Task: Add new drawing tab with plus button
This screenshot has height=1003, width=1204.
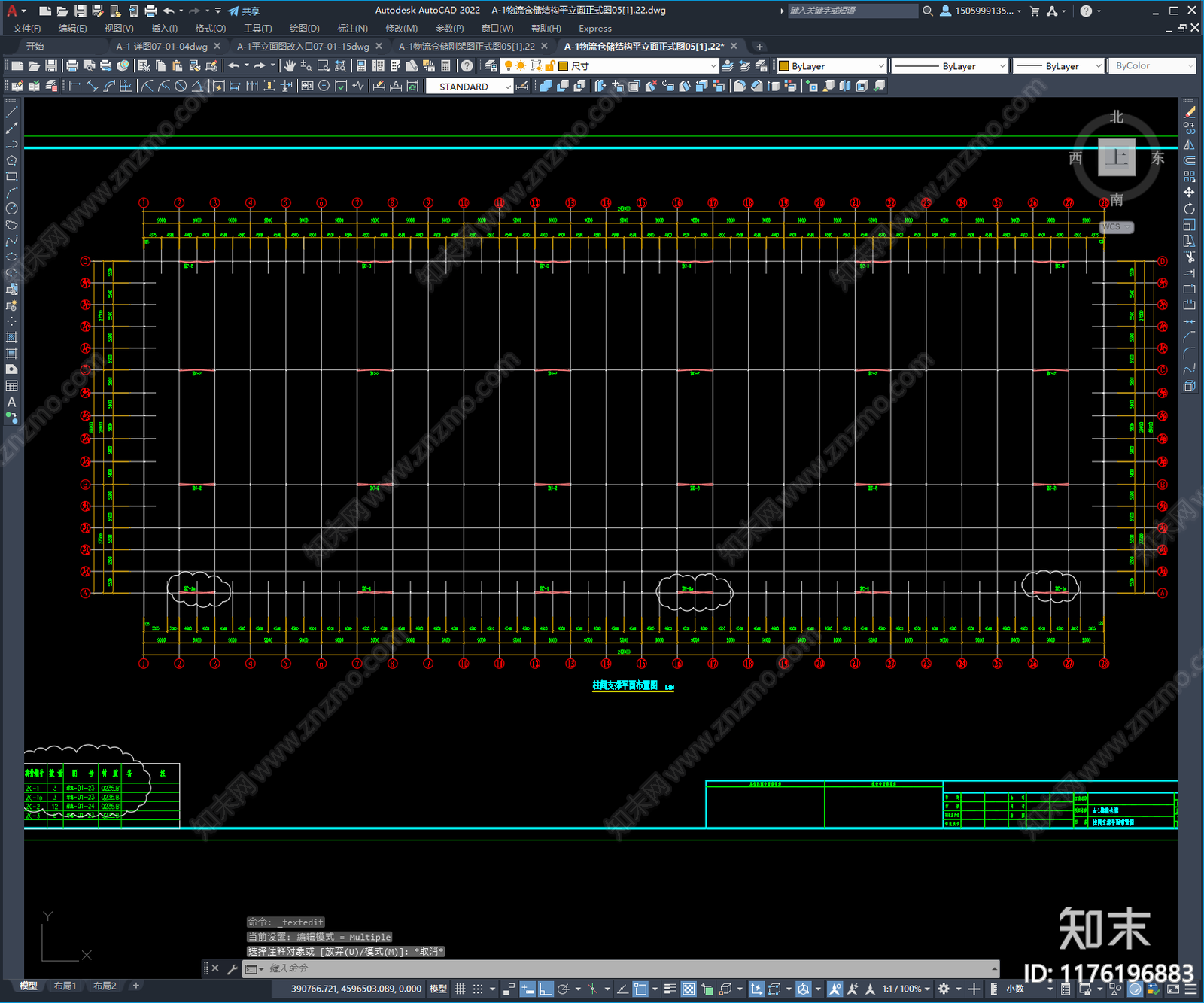Action: [x=759, y=46]
